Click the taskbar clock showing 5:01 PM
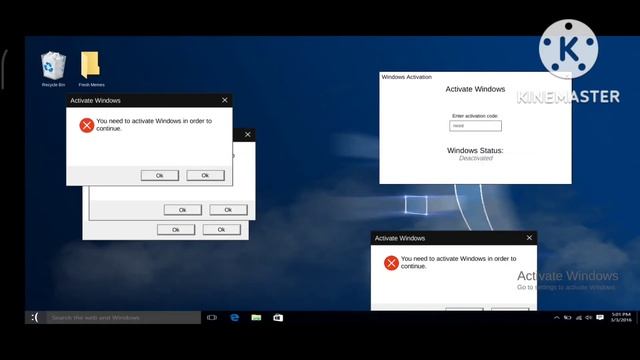The width and height of the screenshot is (640, 360). [621, 317]
